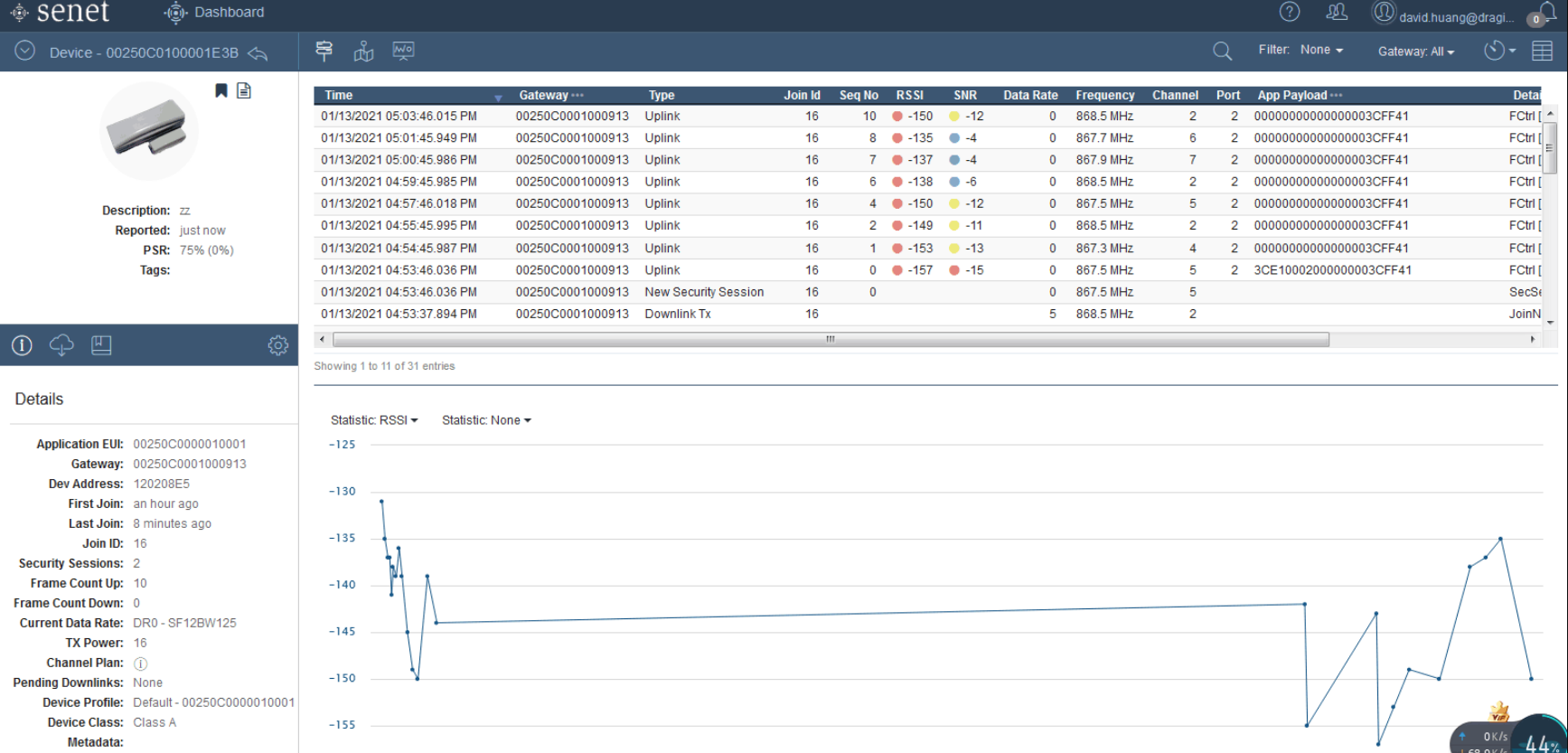The width and height of the screenshot is (1568, 753).
Task: Select the cloud download tab icon
Action: pos(61,344)
